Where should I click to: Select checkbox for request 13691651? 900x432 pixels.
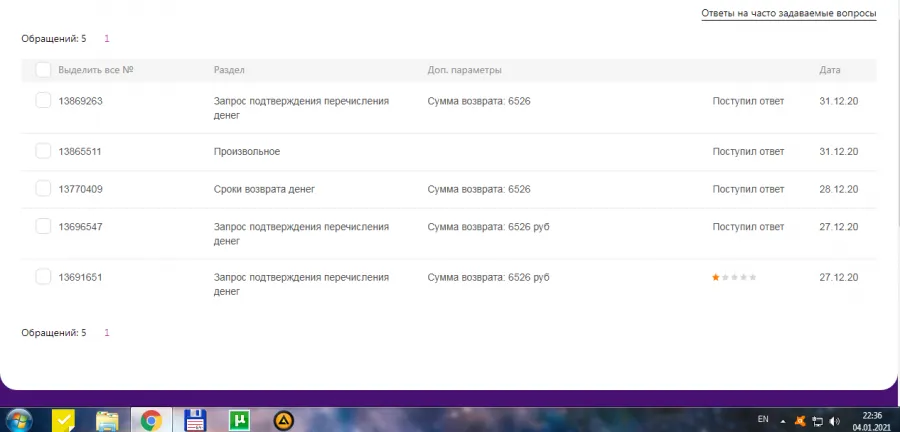coord(43,277)
